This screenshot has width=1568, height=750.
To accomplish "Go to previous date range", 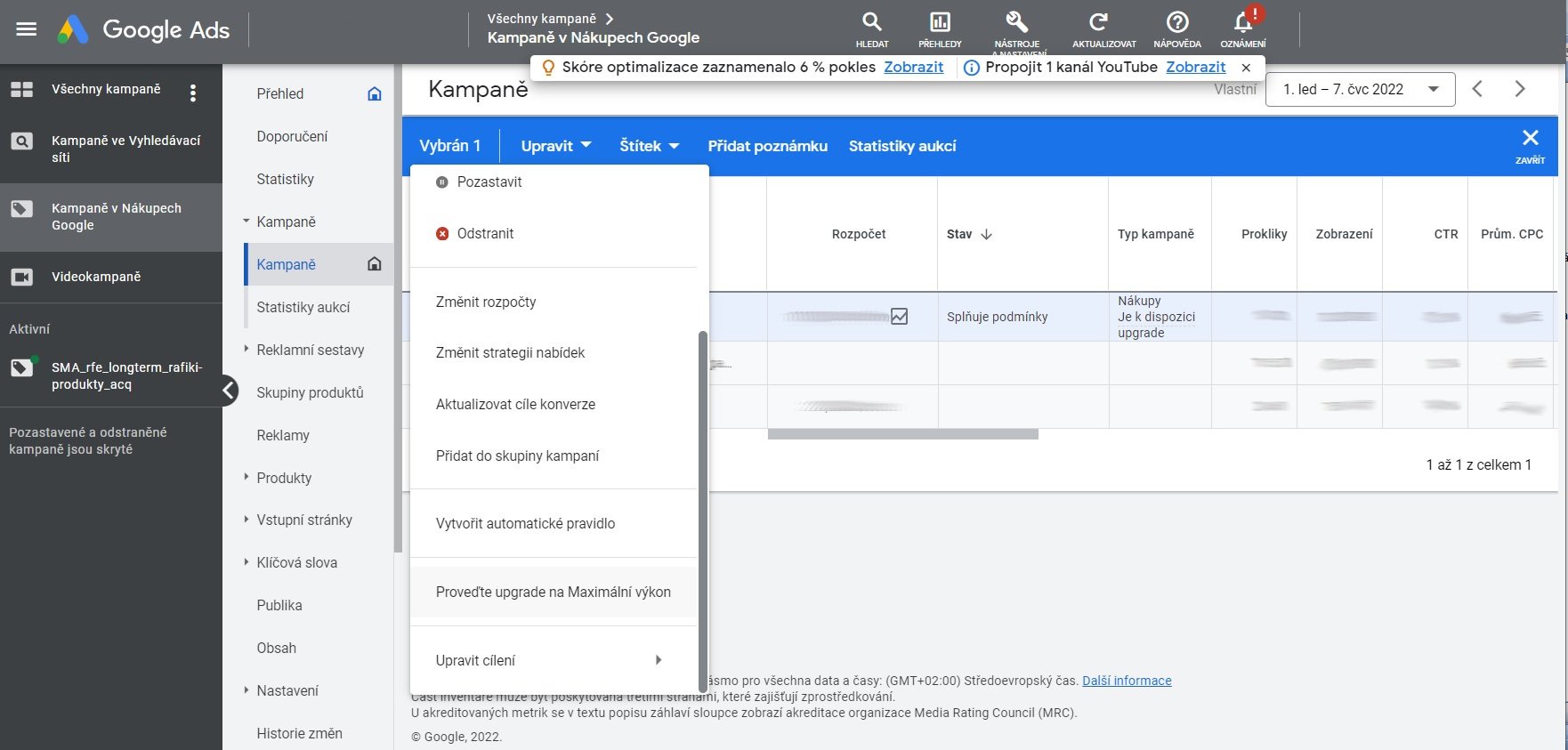I will click(x=1477, y=89).
